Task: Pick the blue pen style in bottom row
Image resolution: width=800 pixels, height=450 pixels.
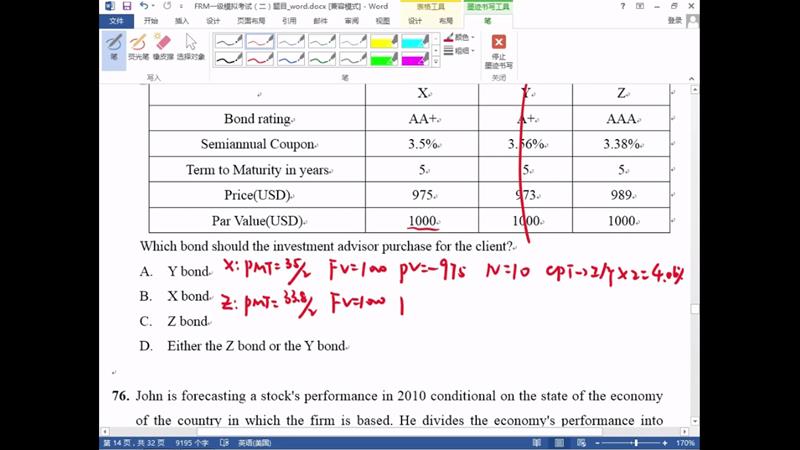Action: point(291,59)
